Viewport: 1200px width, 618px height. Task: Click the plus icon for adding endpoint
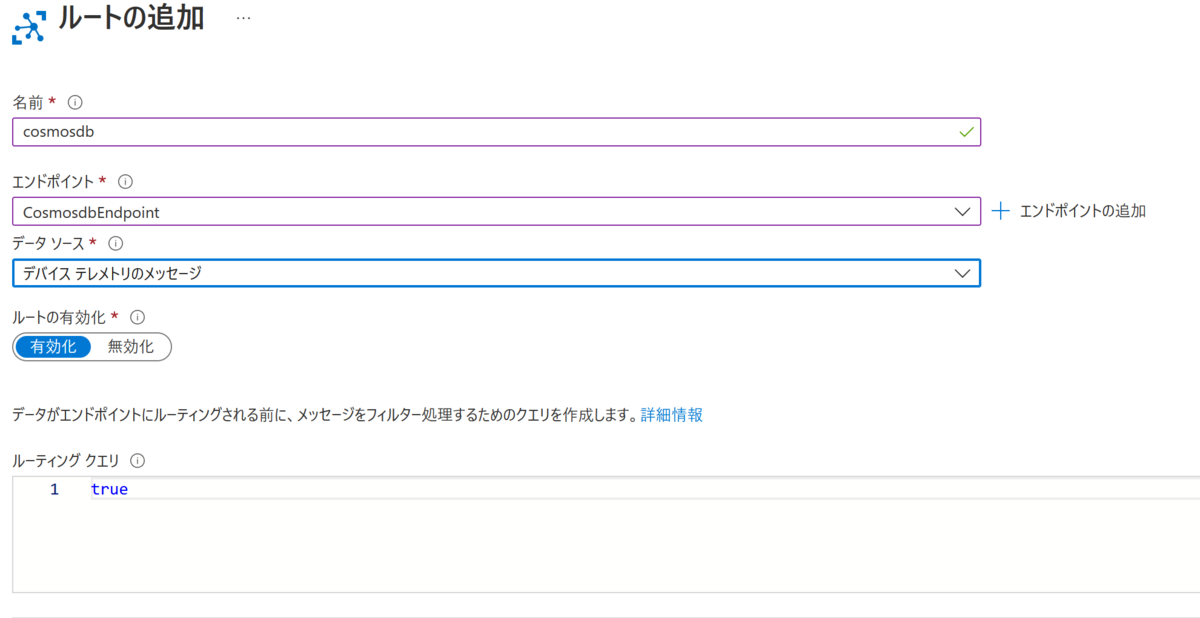[1000, 211]
